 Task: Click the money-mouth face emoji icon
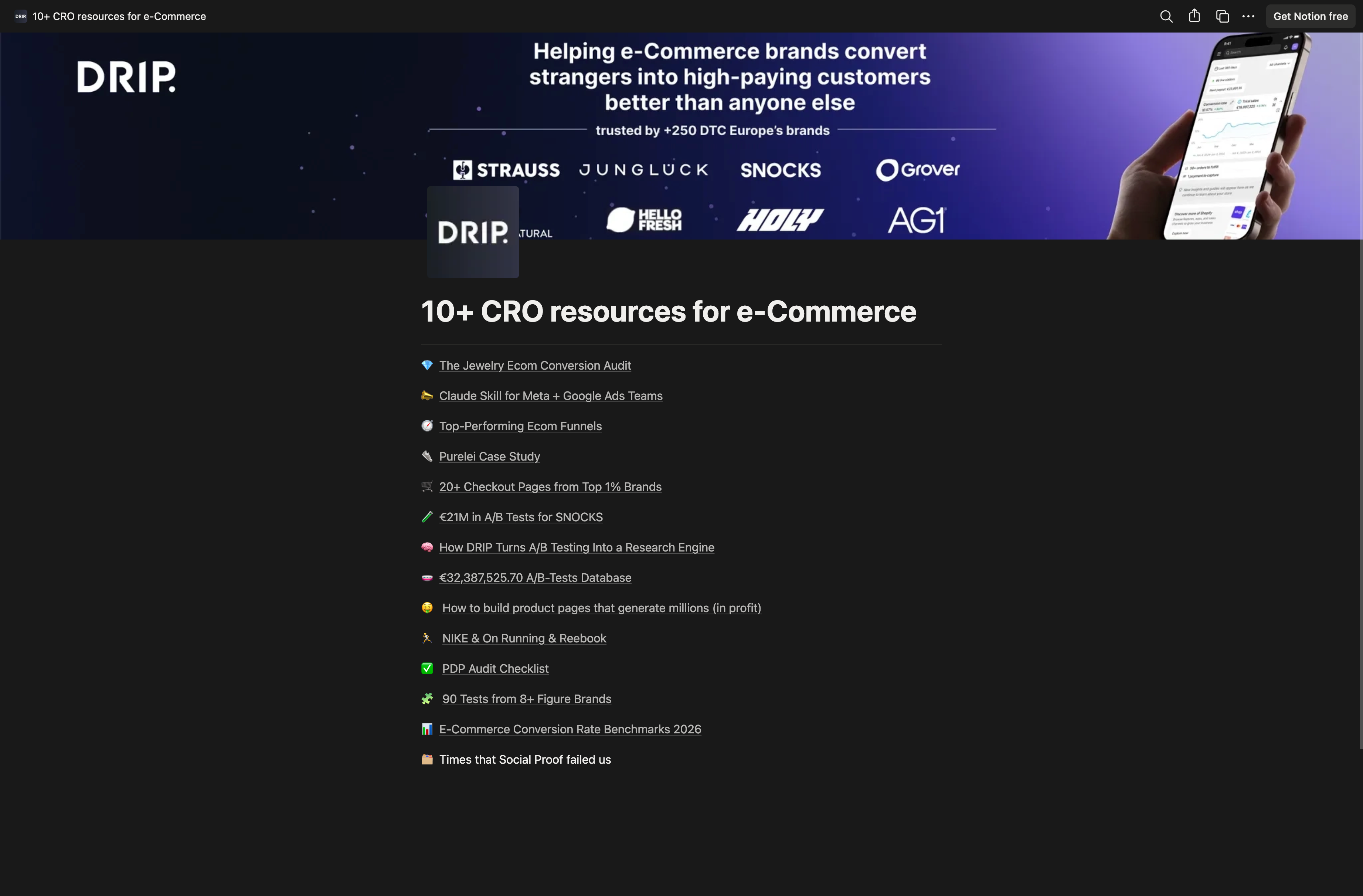427,608
